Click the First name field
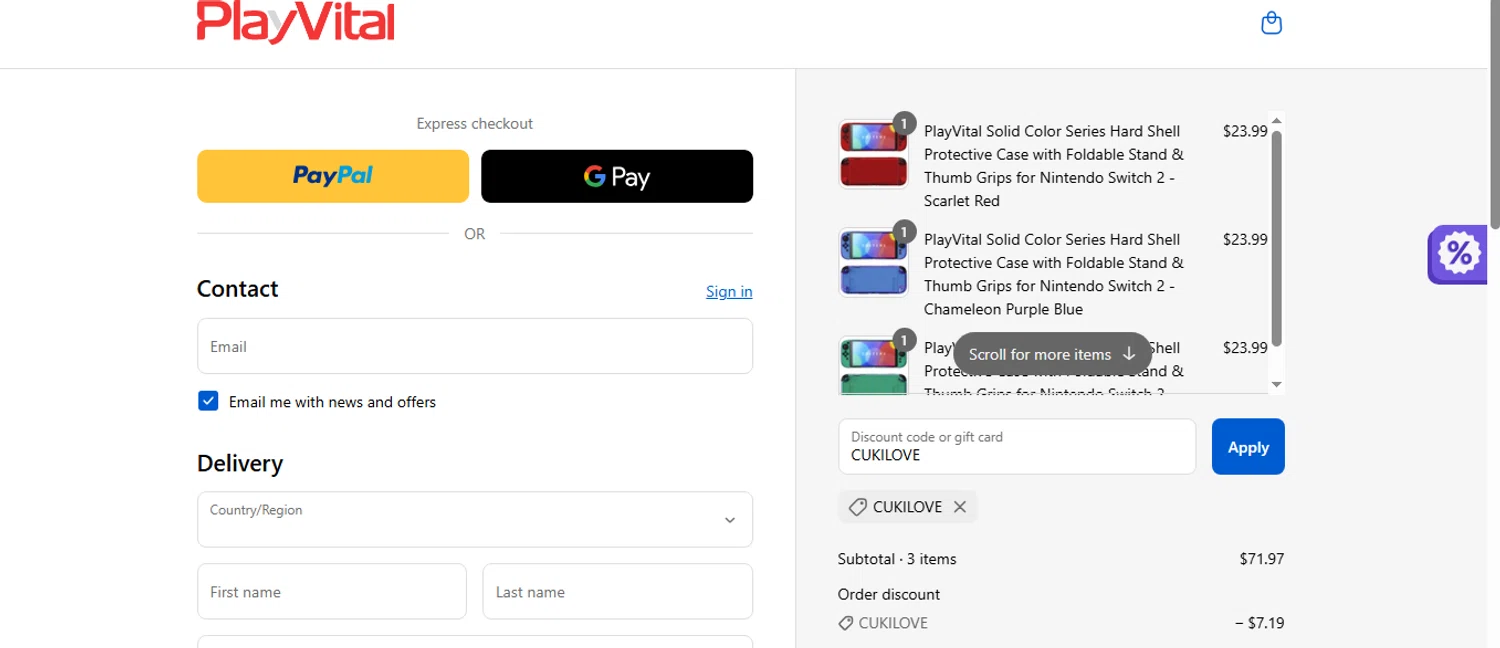 pyautogui.click(x=332, y=591)
